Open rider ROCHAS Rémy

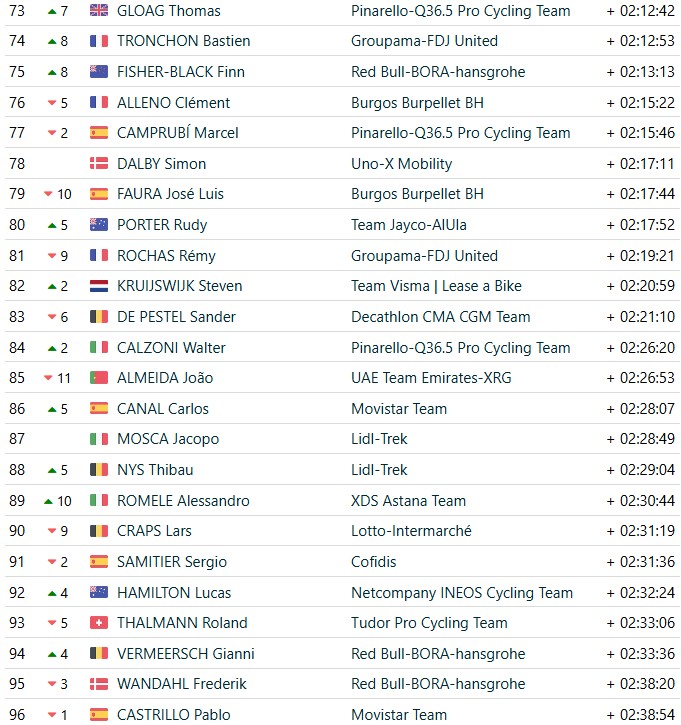pos(166,255)
